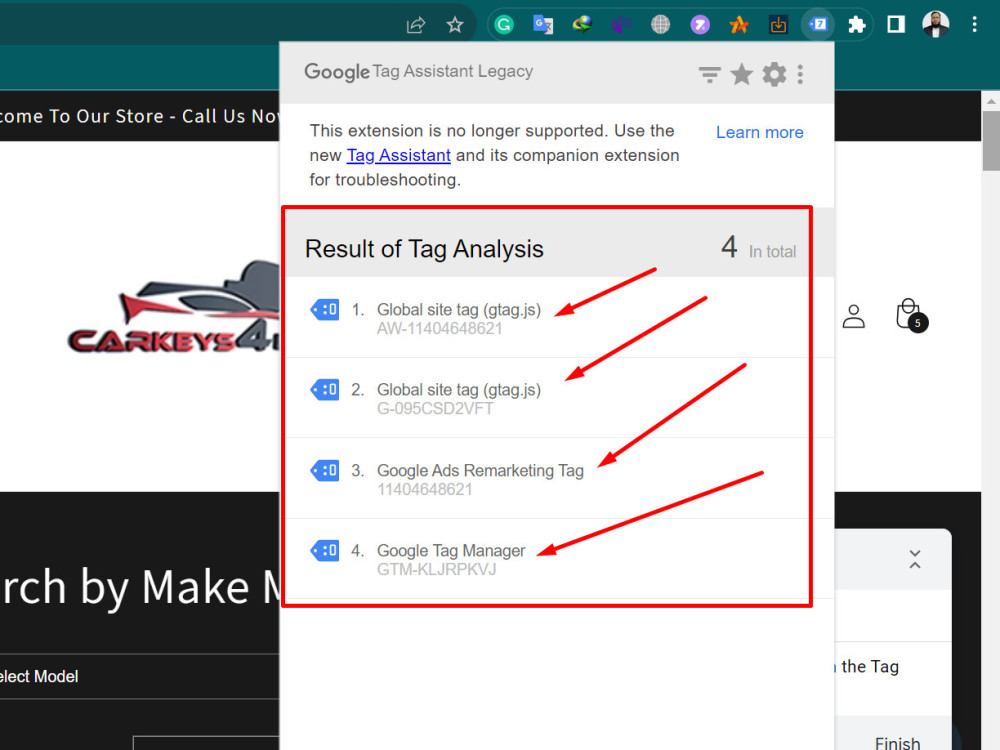
Task: Click the Learn more link
Action: coord(760,132)
